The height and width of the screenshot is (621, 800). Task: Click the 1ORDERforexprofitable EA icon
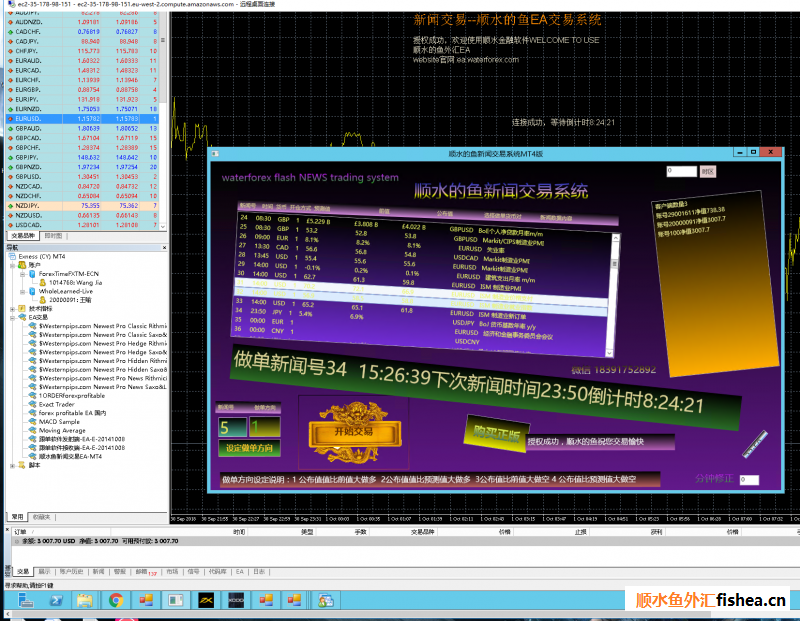(x=33, y=395)
